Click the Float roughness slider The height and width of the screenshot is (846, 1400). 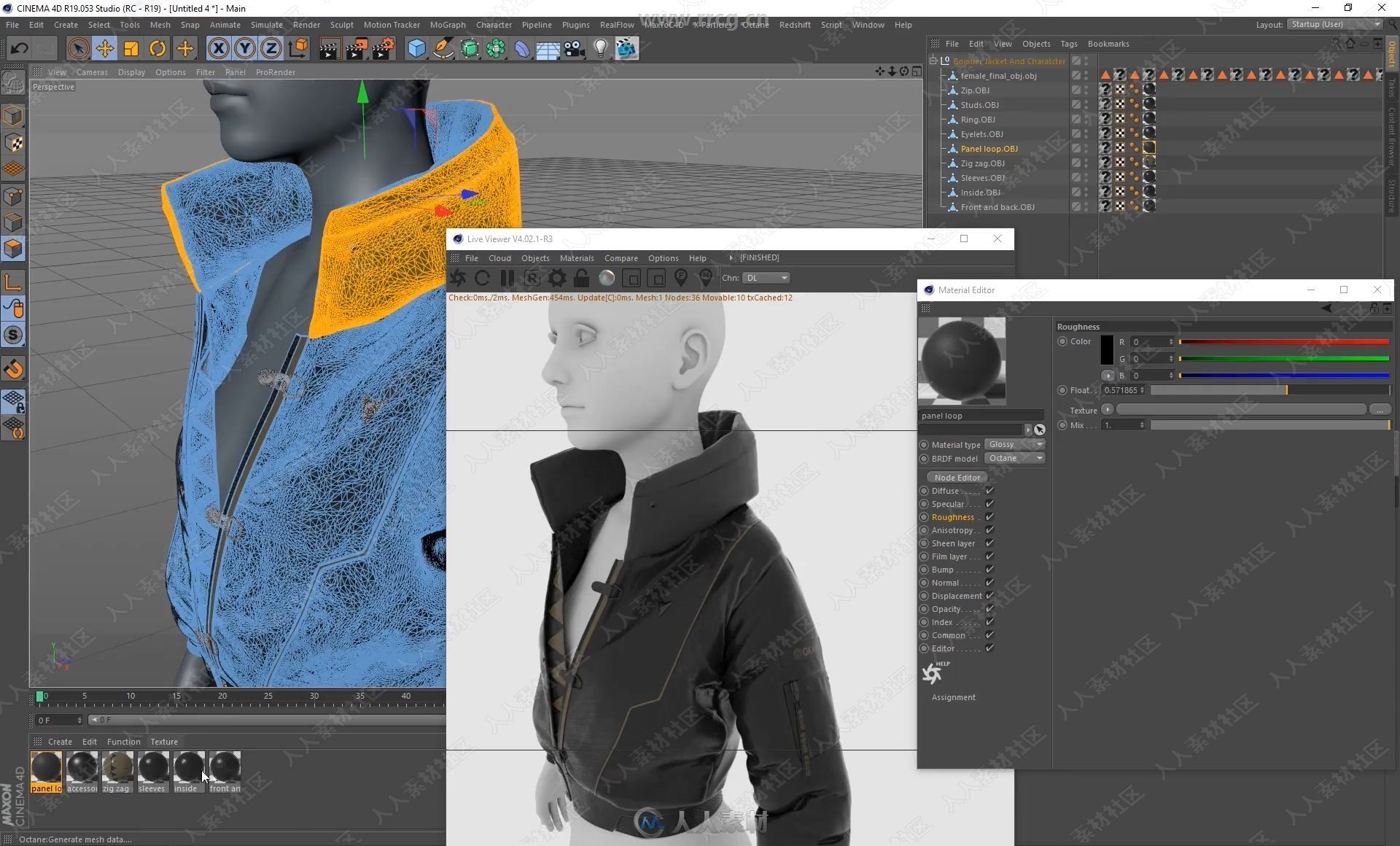click(1269, 390)
